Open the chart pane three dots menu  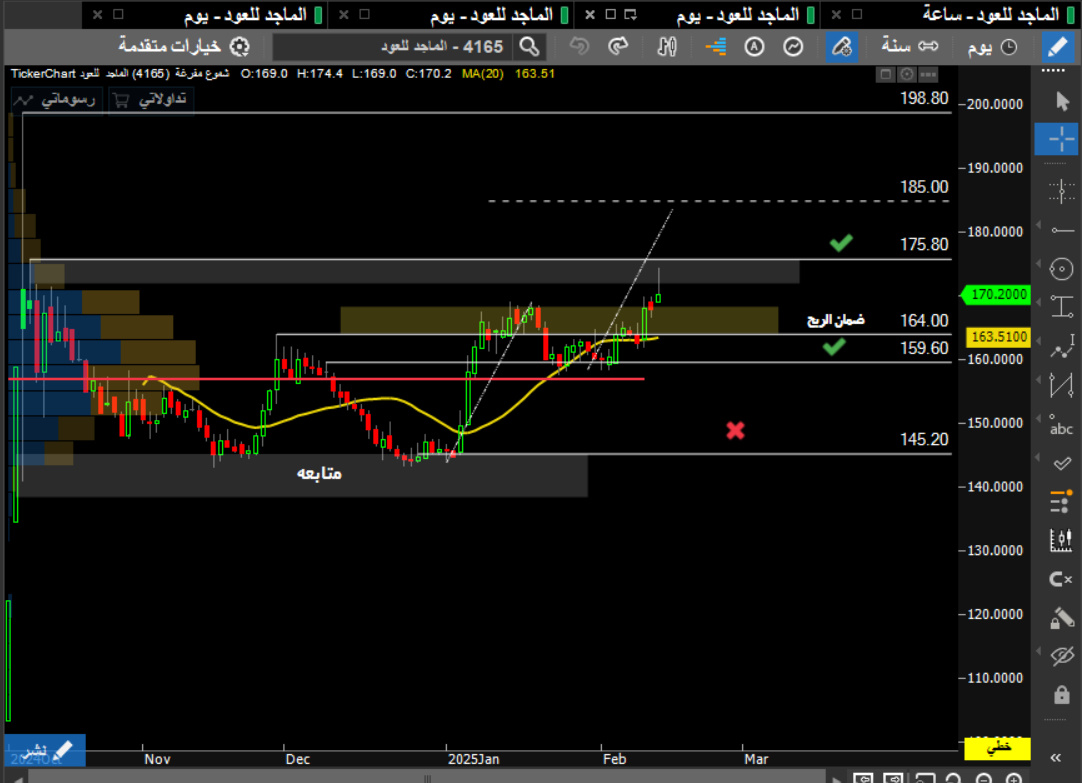coord(928,75)
